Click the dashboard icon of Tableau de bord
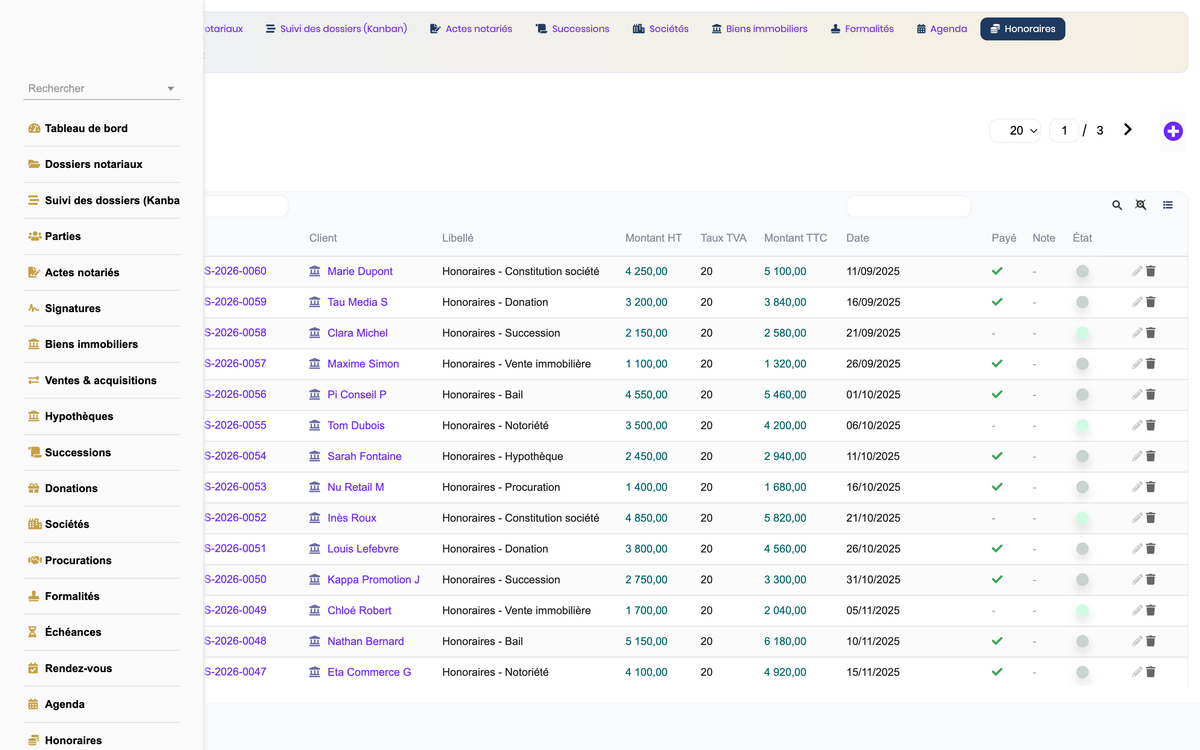This screenshot has width=1200, height=750. tap(34, 128)
